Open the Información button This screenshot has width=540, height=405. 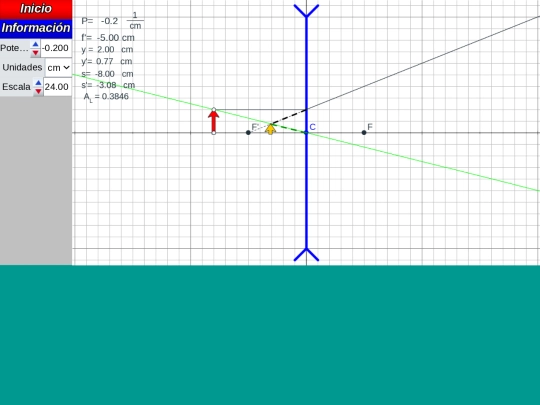tap(36, 28)
